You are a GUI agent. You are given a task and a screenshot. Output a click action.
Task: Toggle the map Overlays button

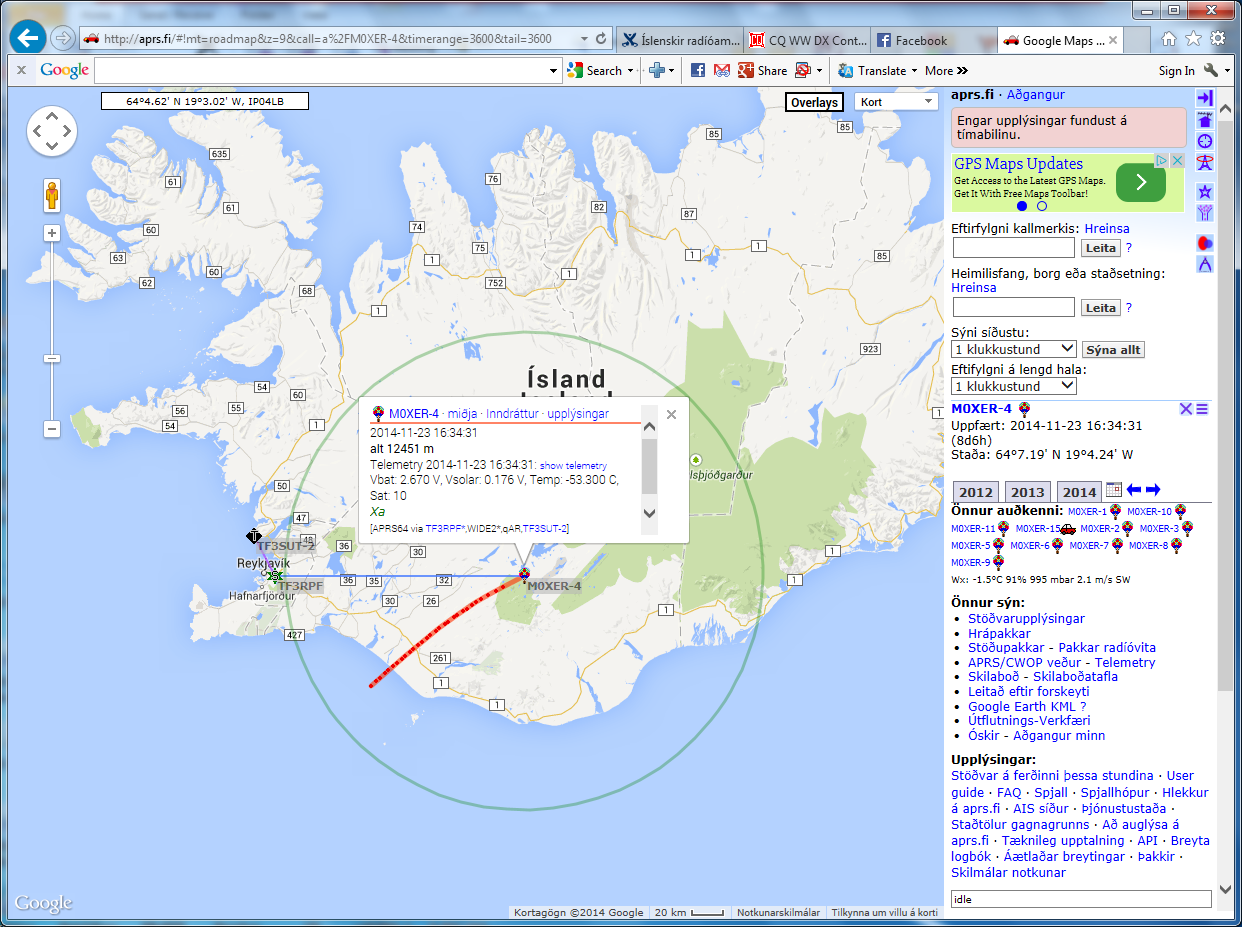coord(813,102)
